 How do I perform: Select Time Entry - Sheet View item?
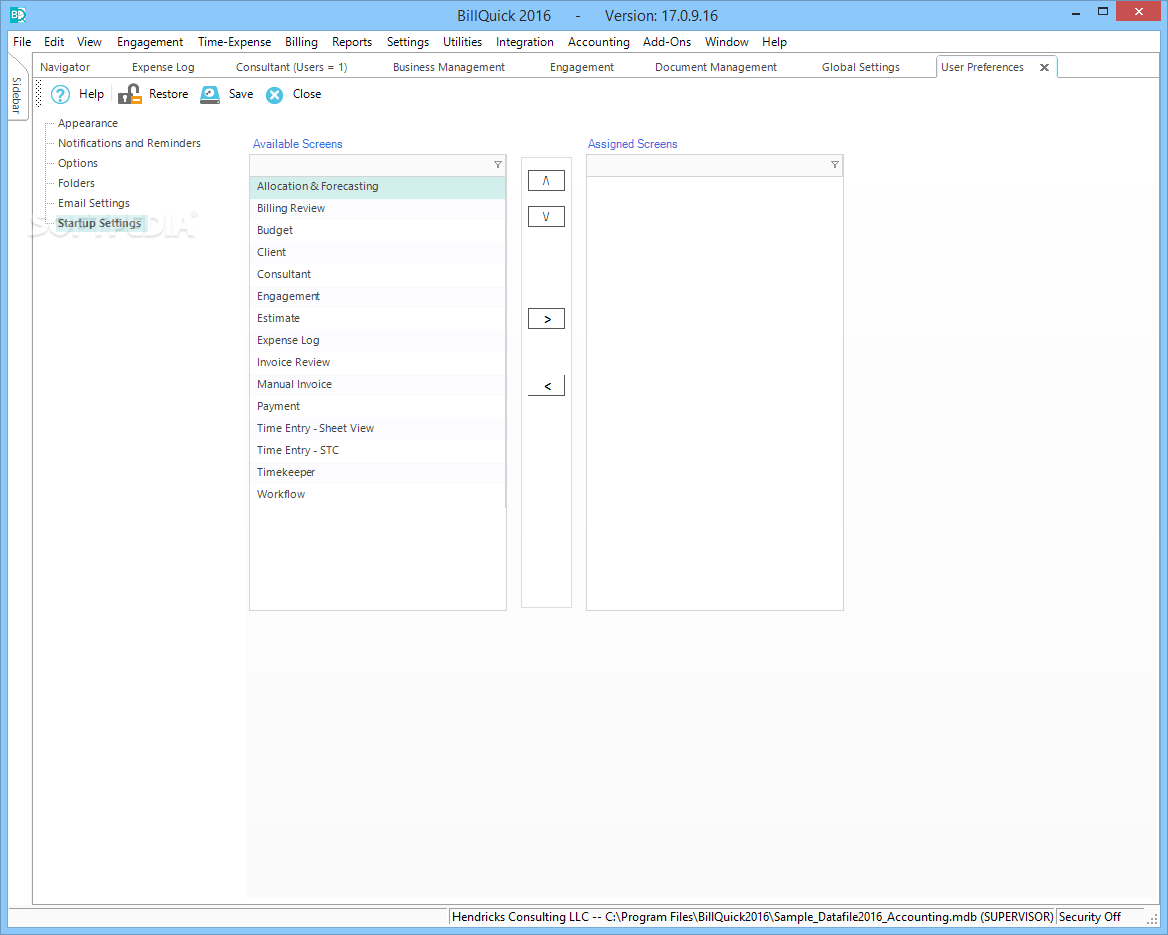(x=378, y=428)
